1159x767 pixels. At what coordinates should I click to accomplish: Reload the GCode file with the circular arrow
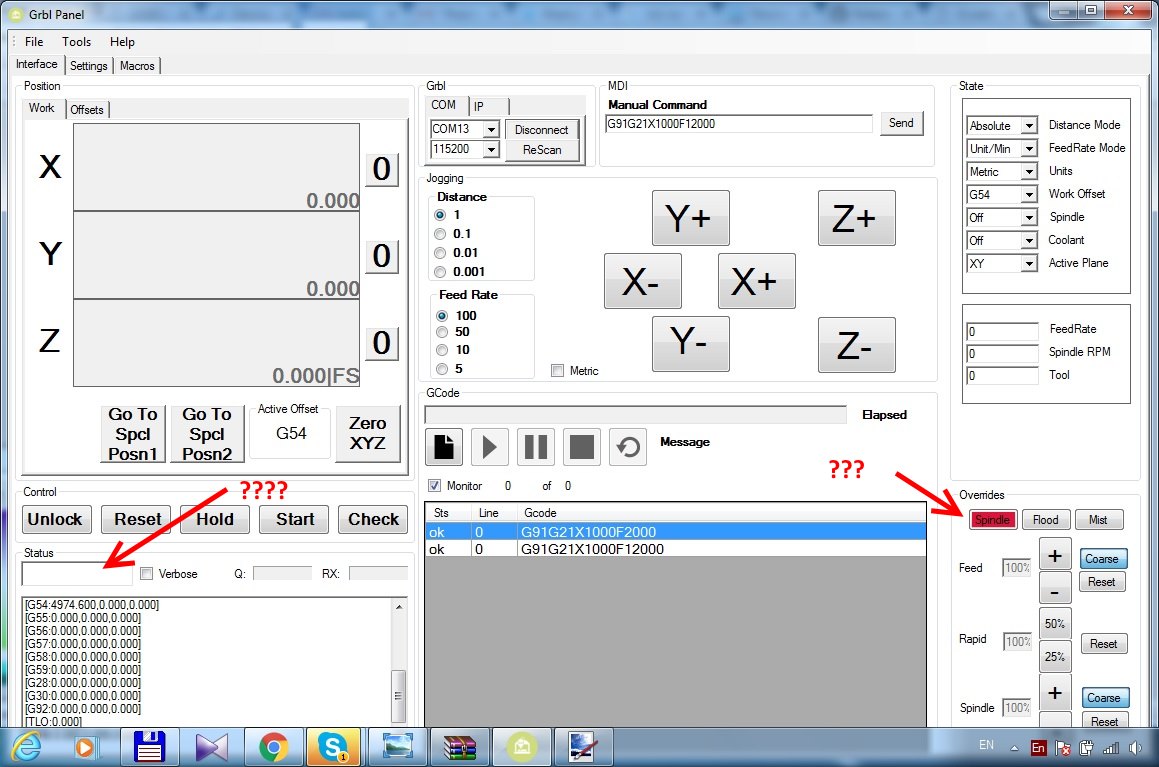628,447
